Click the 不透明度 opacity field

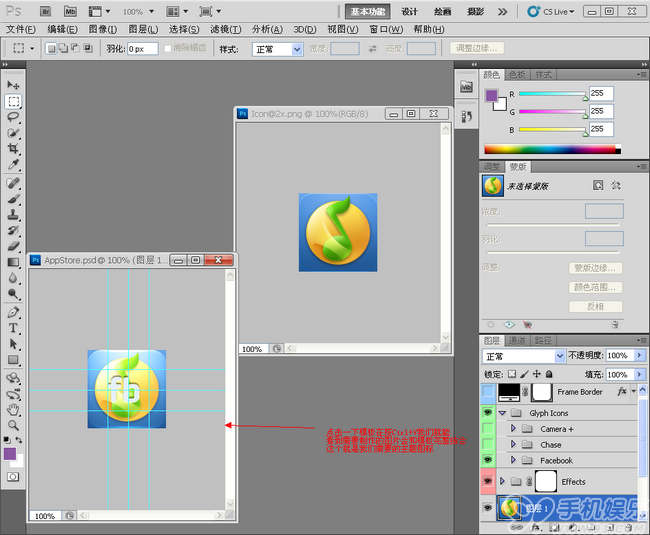click(620, 356)
